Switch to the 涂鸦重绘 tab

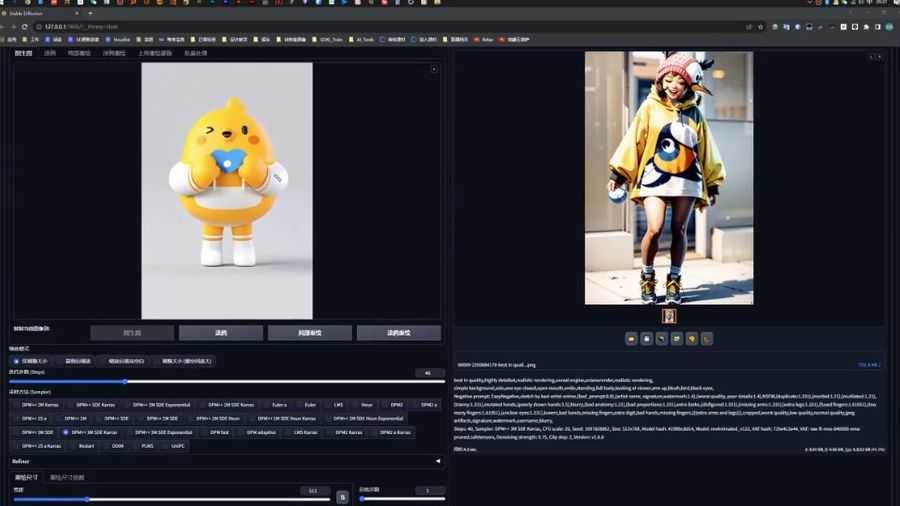point(114,53)
